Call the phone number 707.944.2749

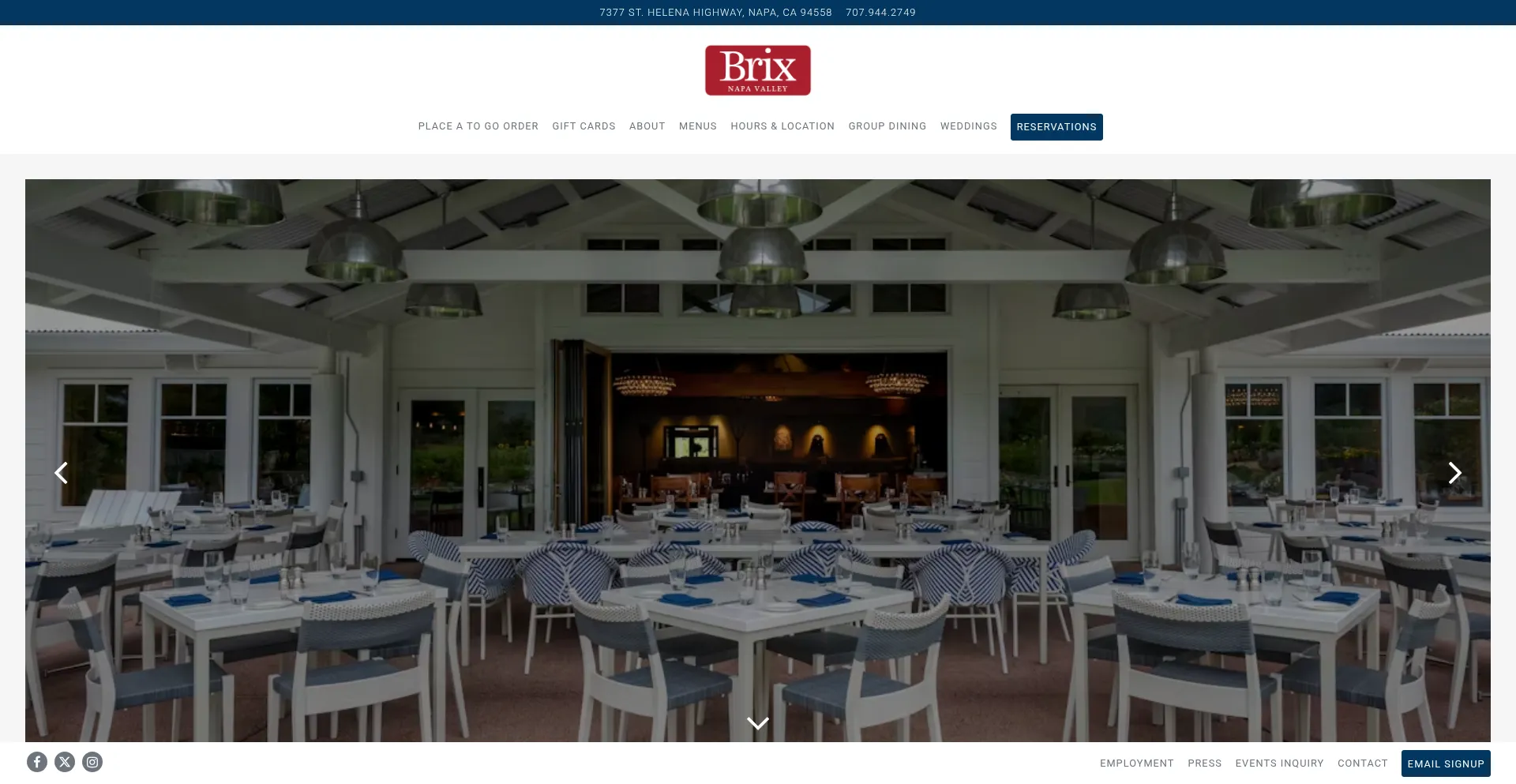pos(880,13)
